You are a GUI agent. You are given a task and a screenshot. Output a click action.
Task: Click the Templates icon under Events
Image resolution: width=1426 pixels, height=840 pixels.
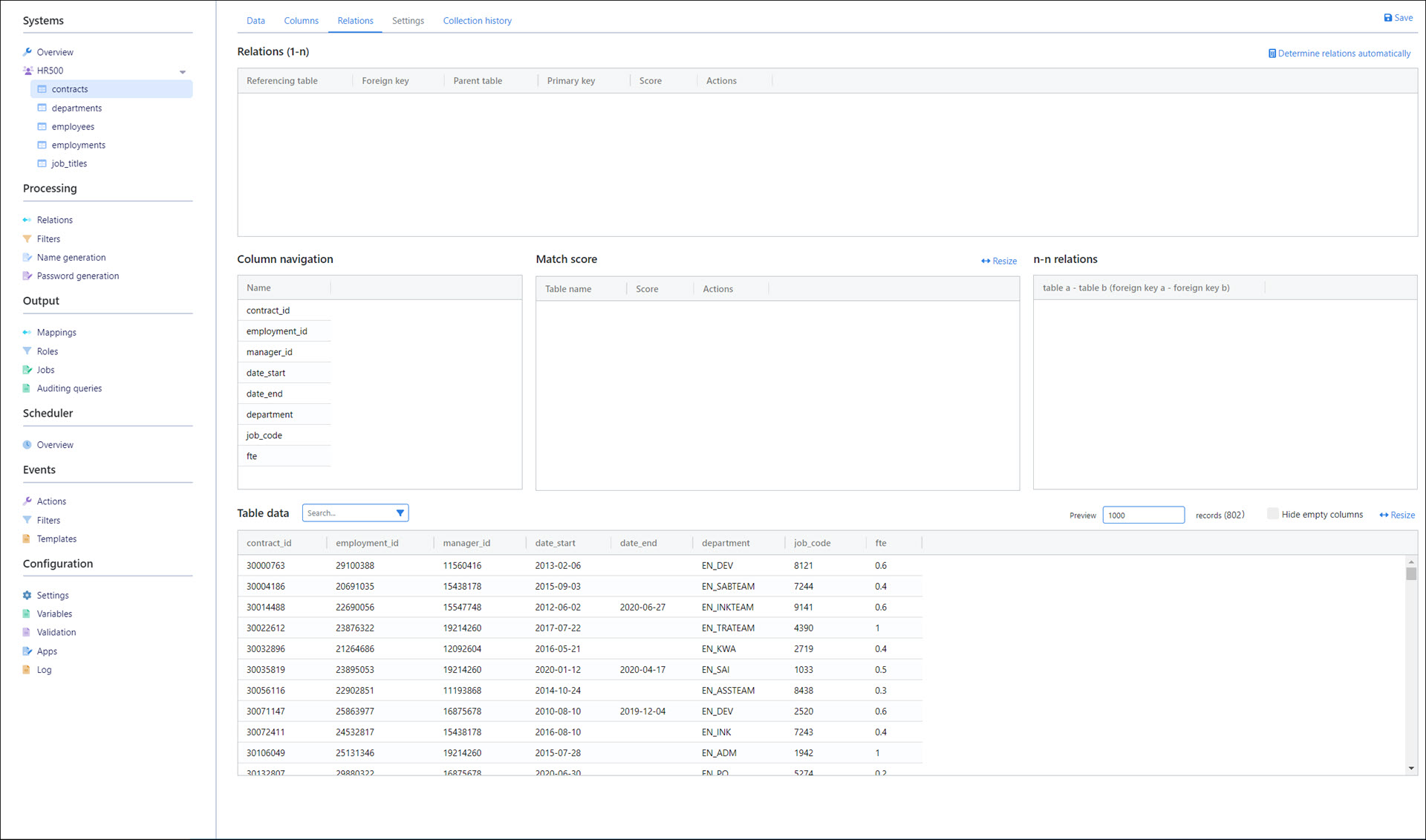27,538
